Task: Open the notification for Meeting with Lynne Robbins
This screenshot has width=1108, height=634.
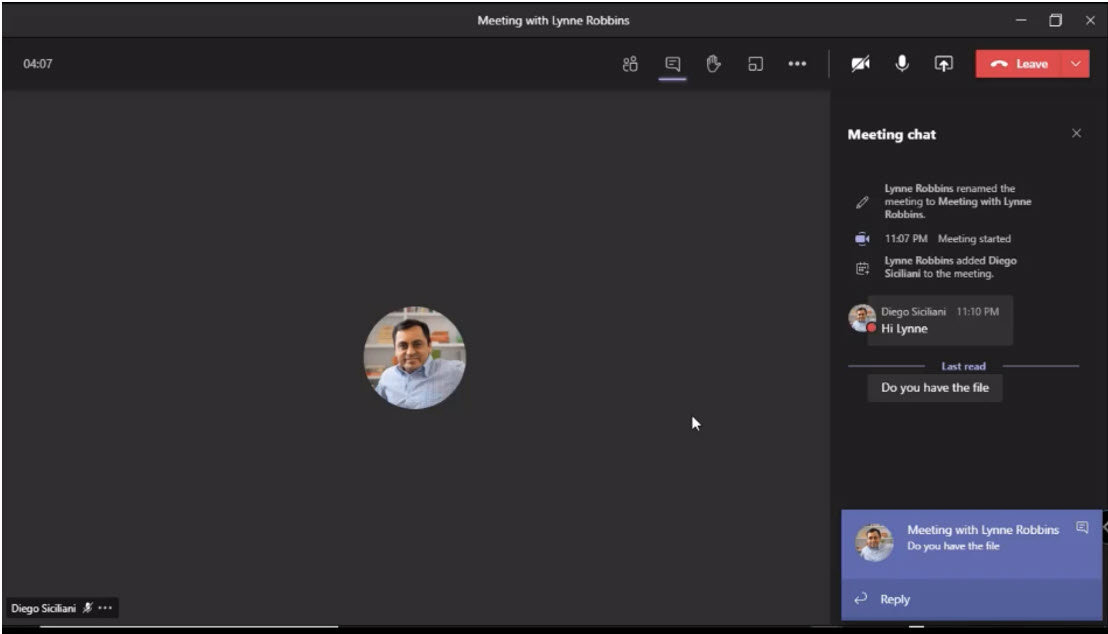Action: point(982,537)
